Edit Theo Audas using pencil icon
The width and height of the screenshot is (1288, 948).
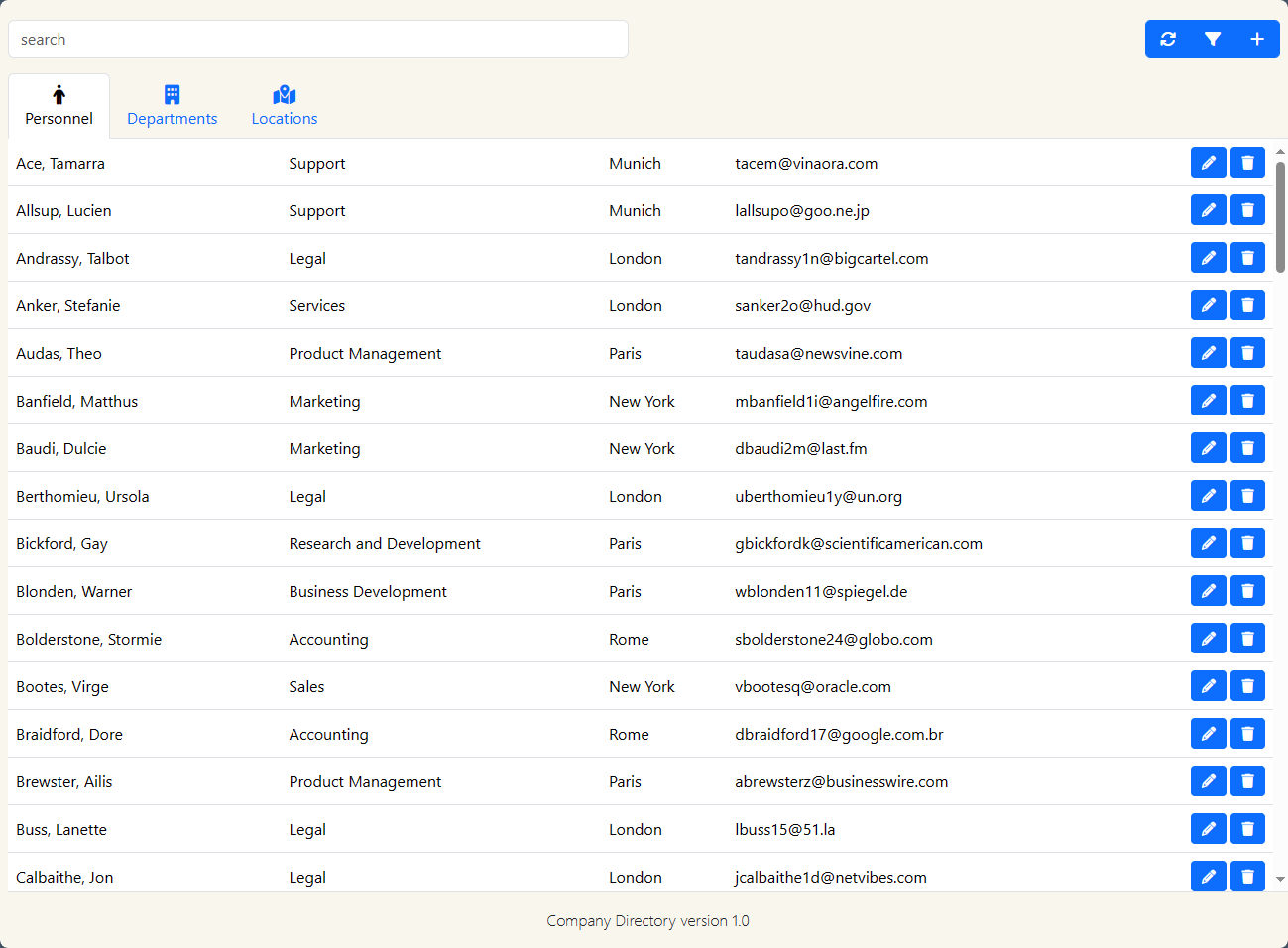click(1208, 353)
